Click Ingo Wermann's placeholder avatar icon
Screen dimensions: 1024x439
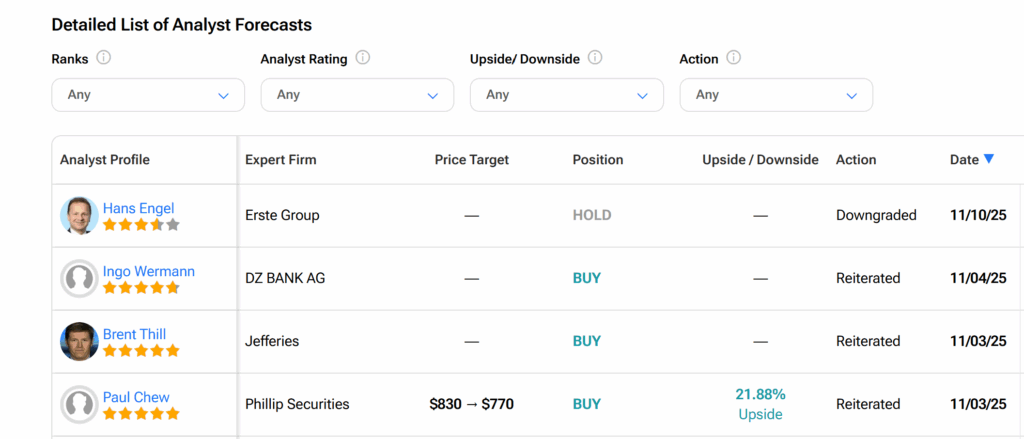tap(79, 278)
